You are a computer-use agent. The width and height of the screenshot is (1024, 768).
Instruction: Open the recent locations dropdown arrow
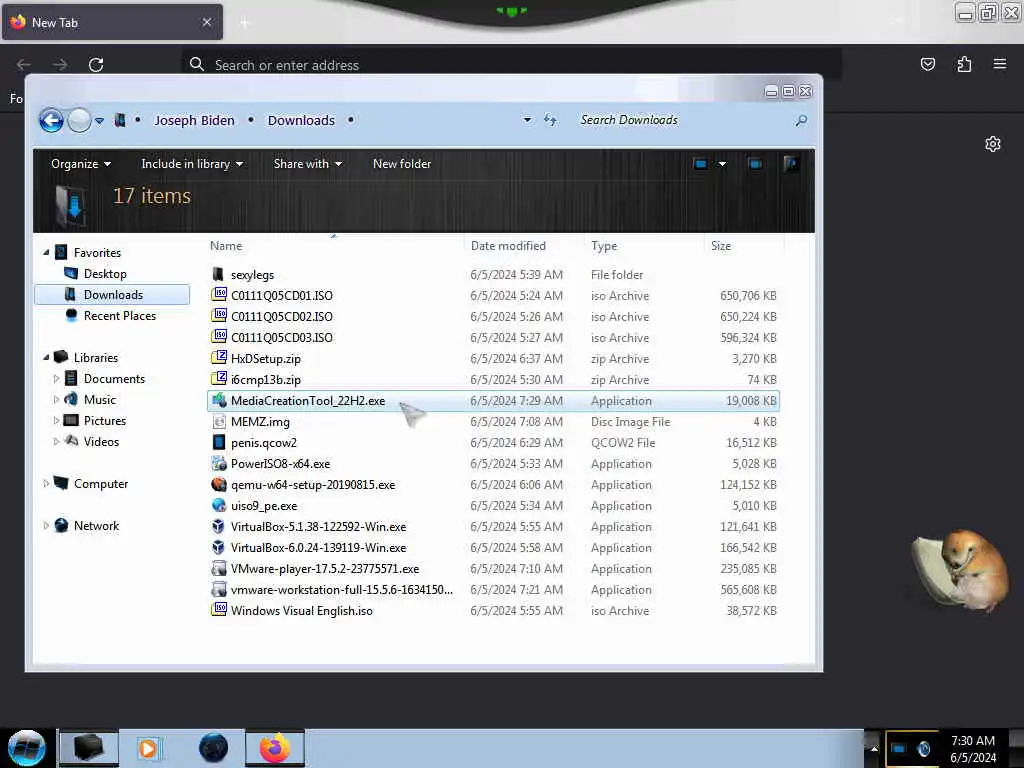[x=99, y=121]
